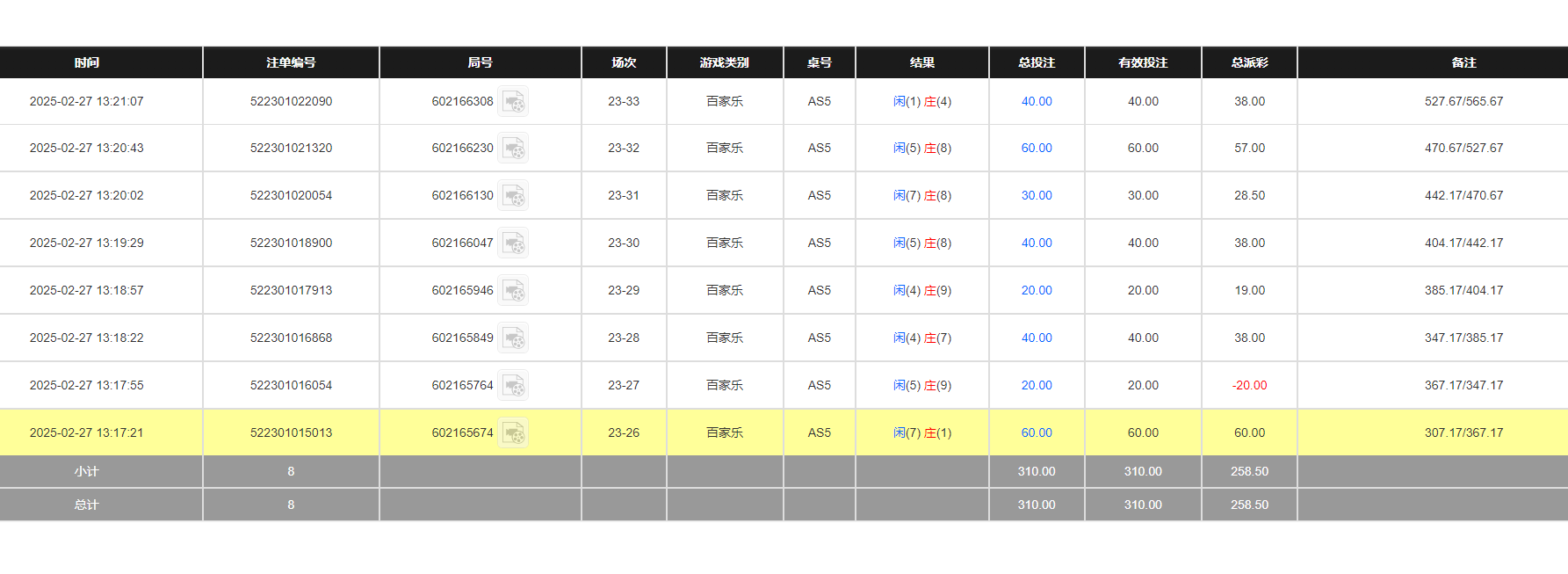Click the 时间 column header
The width and height of the screenshot is (1568, 574).
[87, 63]
